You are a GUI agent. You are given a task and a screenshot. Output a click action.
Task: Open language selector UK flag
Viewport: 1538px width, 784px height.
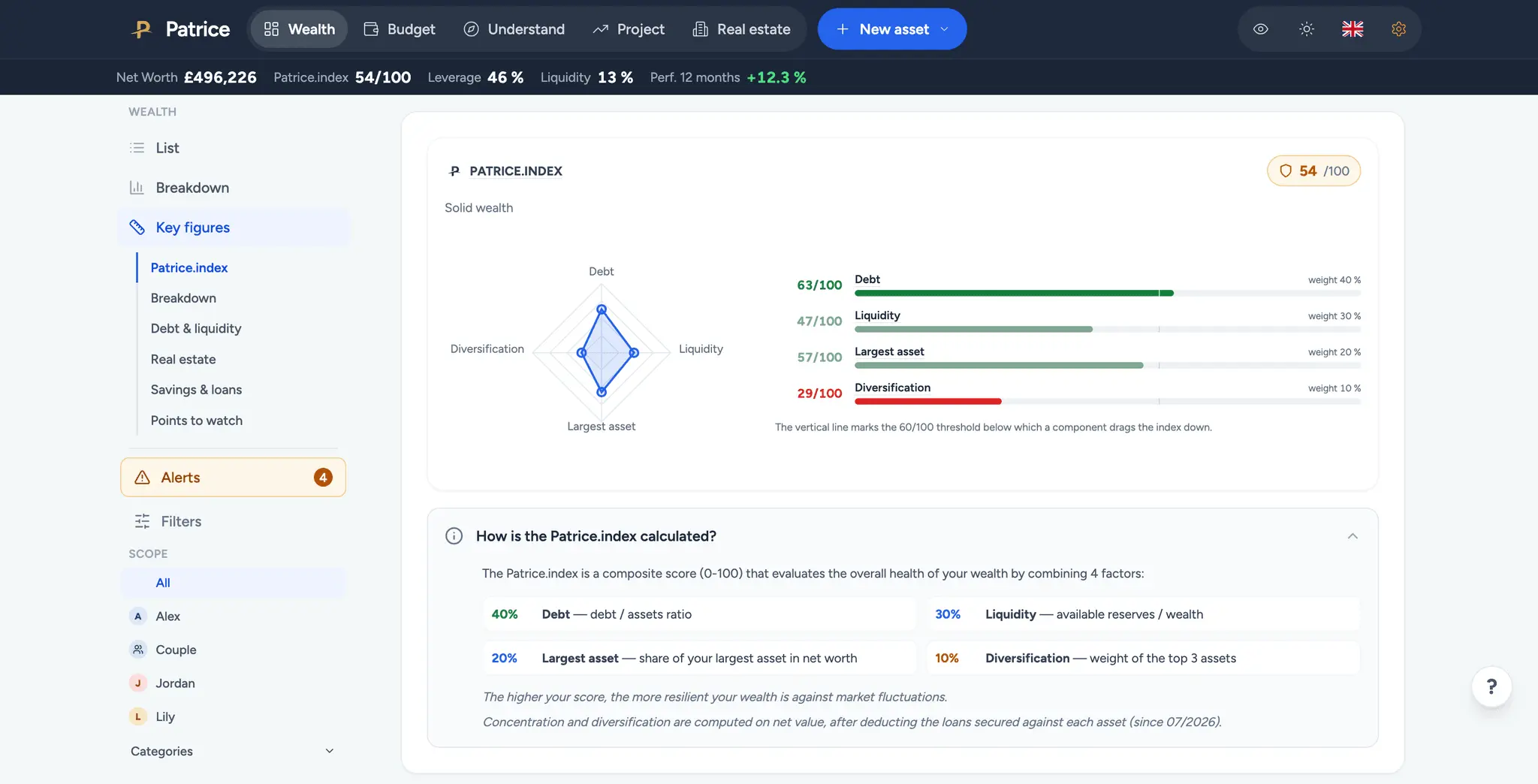click(x=1353, y=29)
